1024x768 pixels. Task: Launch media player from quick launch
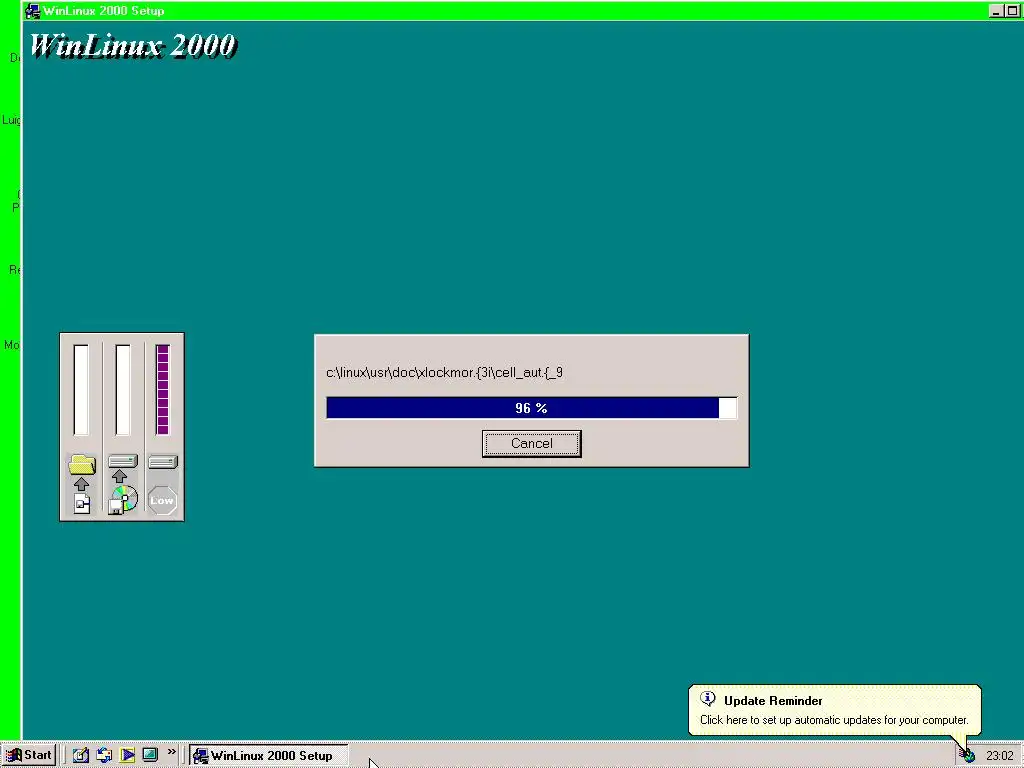(x=127, y=755)
